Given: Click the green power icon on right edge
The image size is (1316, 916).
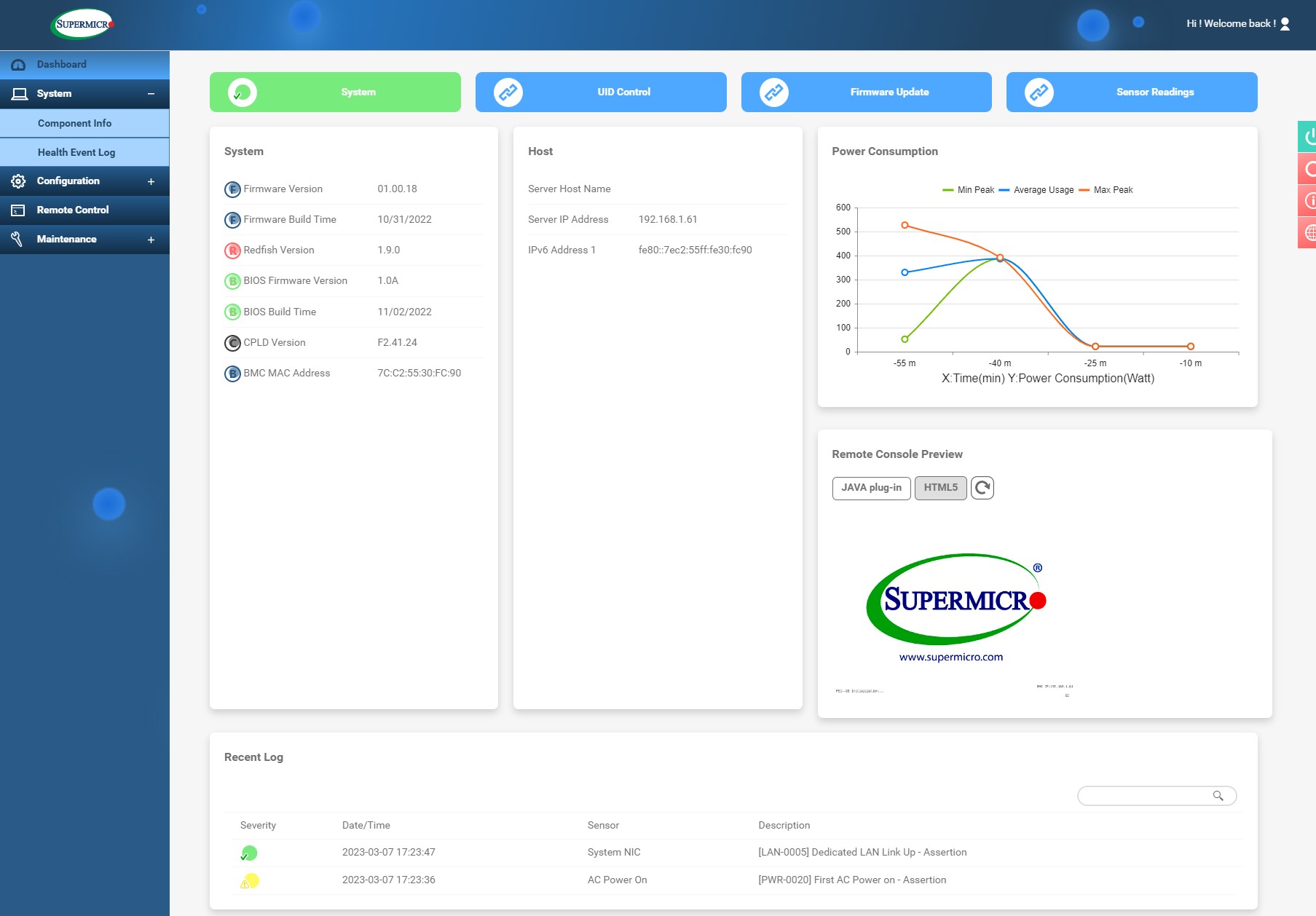Looking at the screenshot, I should point(1308,136).
